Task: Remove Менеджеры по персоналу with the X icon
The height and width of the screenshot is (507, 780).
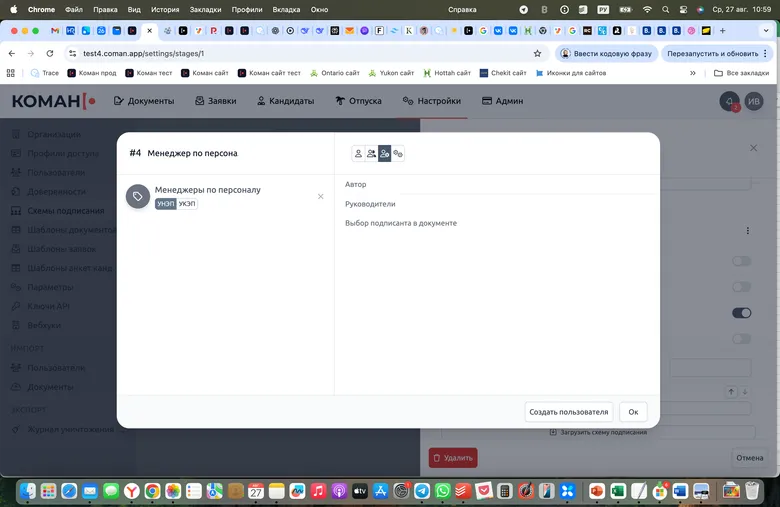Action: pyautogui.click(x=321, y=196)
